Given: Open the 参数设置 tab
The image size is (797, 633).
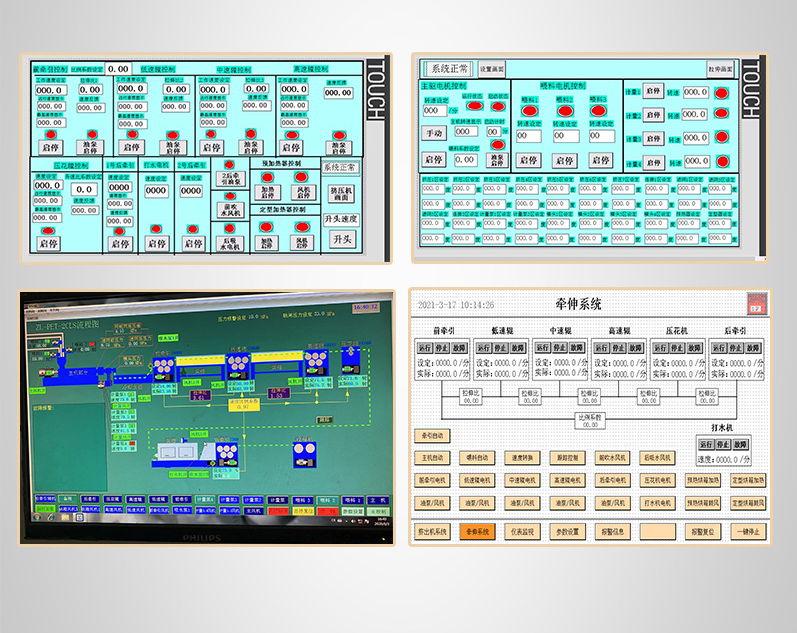Looking at the screenshot, I should (567, 531).
